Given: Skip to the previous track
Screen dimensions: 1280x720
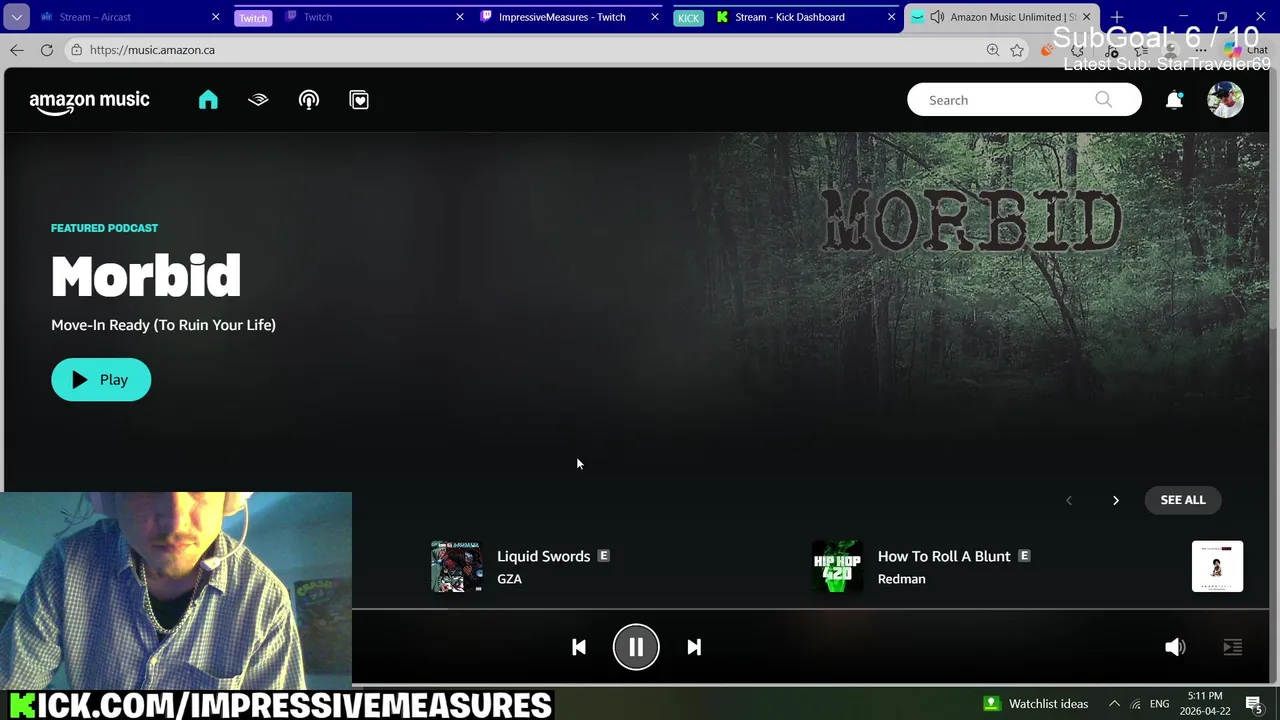Looking at the screenshot, I should (x=578, y=647).
